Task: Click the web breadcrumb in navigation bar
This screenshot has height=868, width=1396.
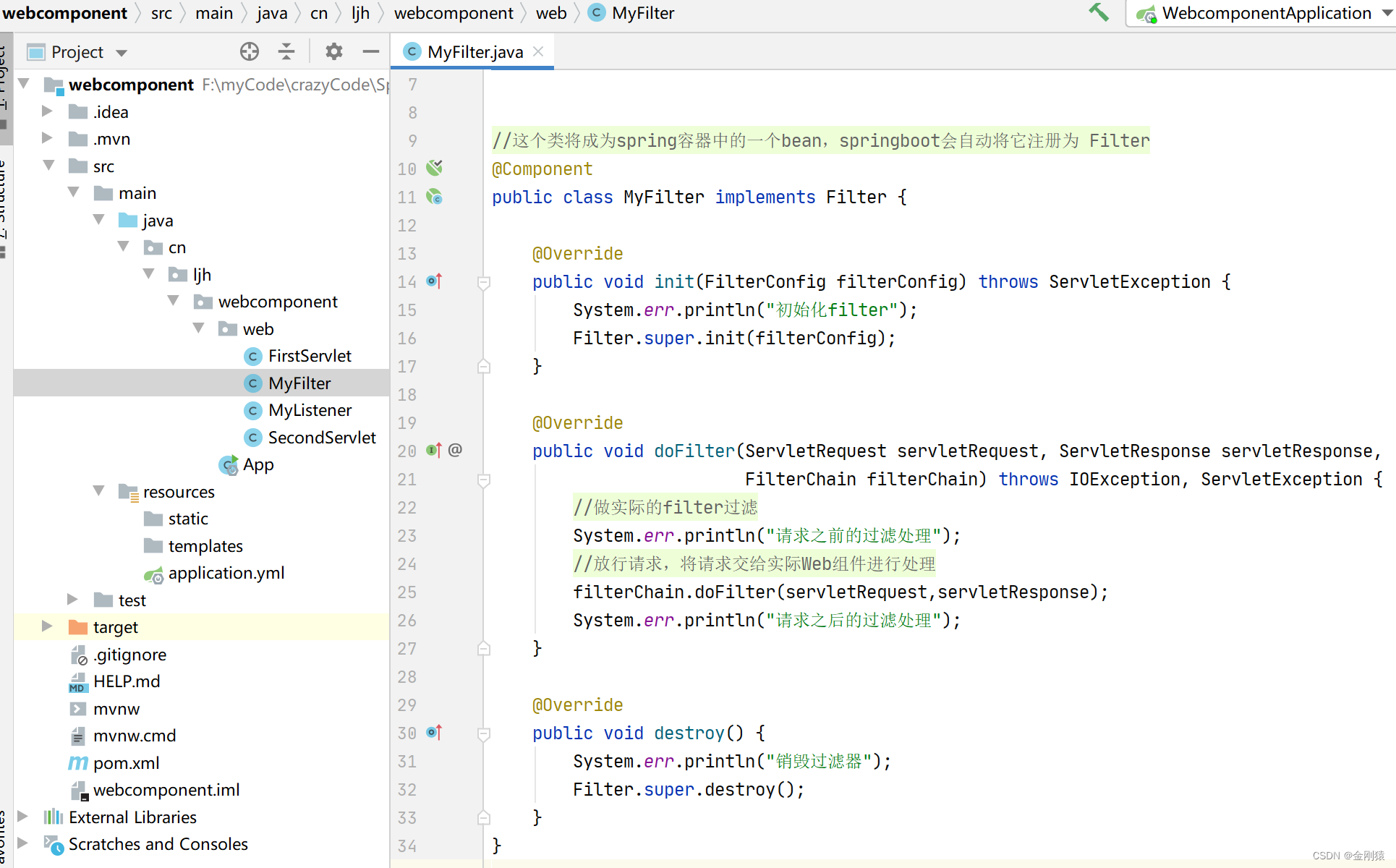Action: pos(551,13)
